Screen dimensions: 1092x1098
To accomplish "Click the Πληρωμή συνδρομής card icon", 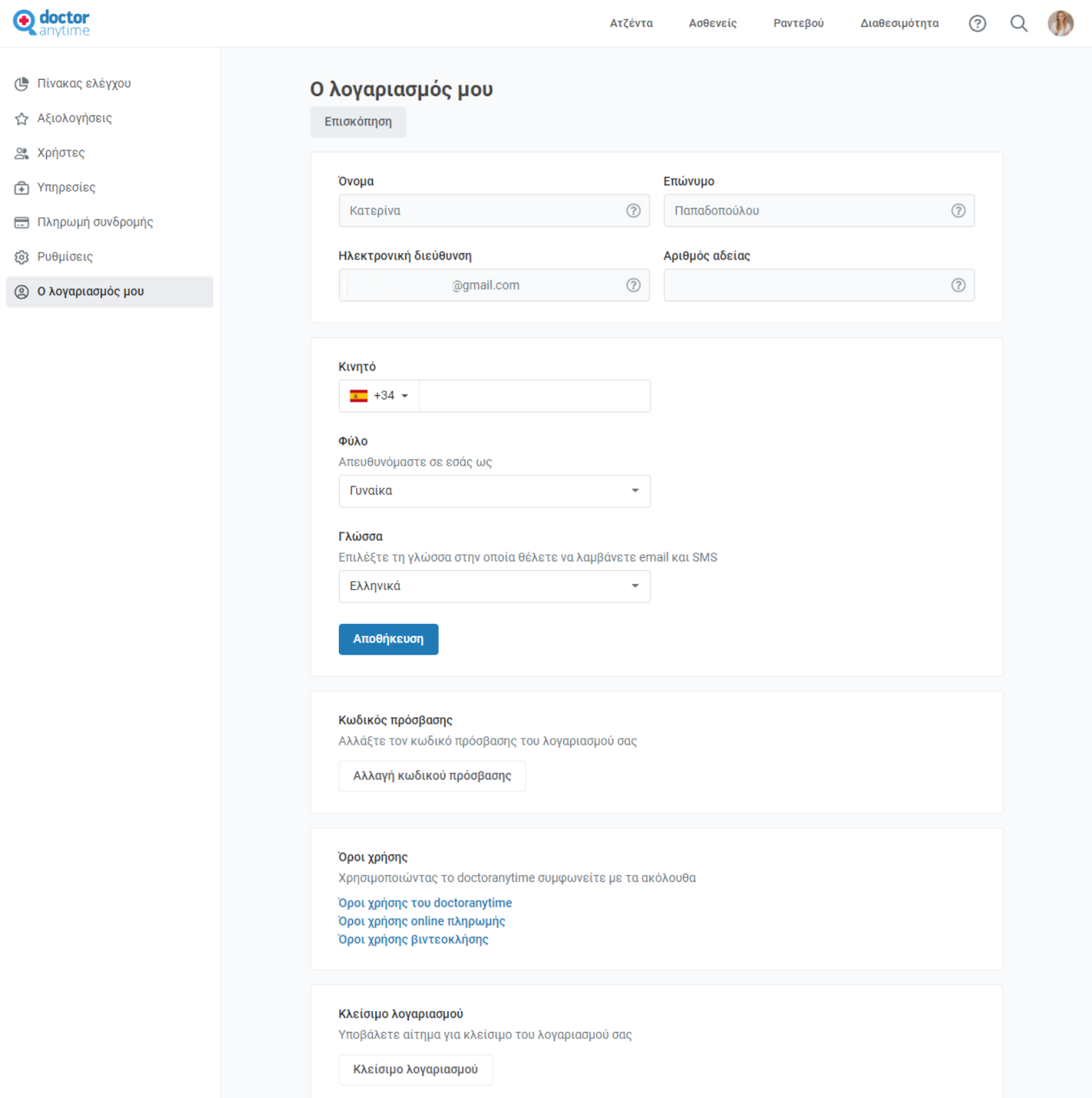I will 22,222.
